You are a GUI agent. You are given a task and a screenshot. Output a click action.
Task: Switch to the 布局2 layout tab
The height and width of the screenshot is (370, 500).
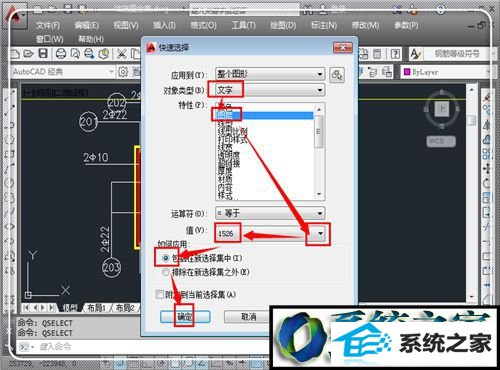click(125, 308)
